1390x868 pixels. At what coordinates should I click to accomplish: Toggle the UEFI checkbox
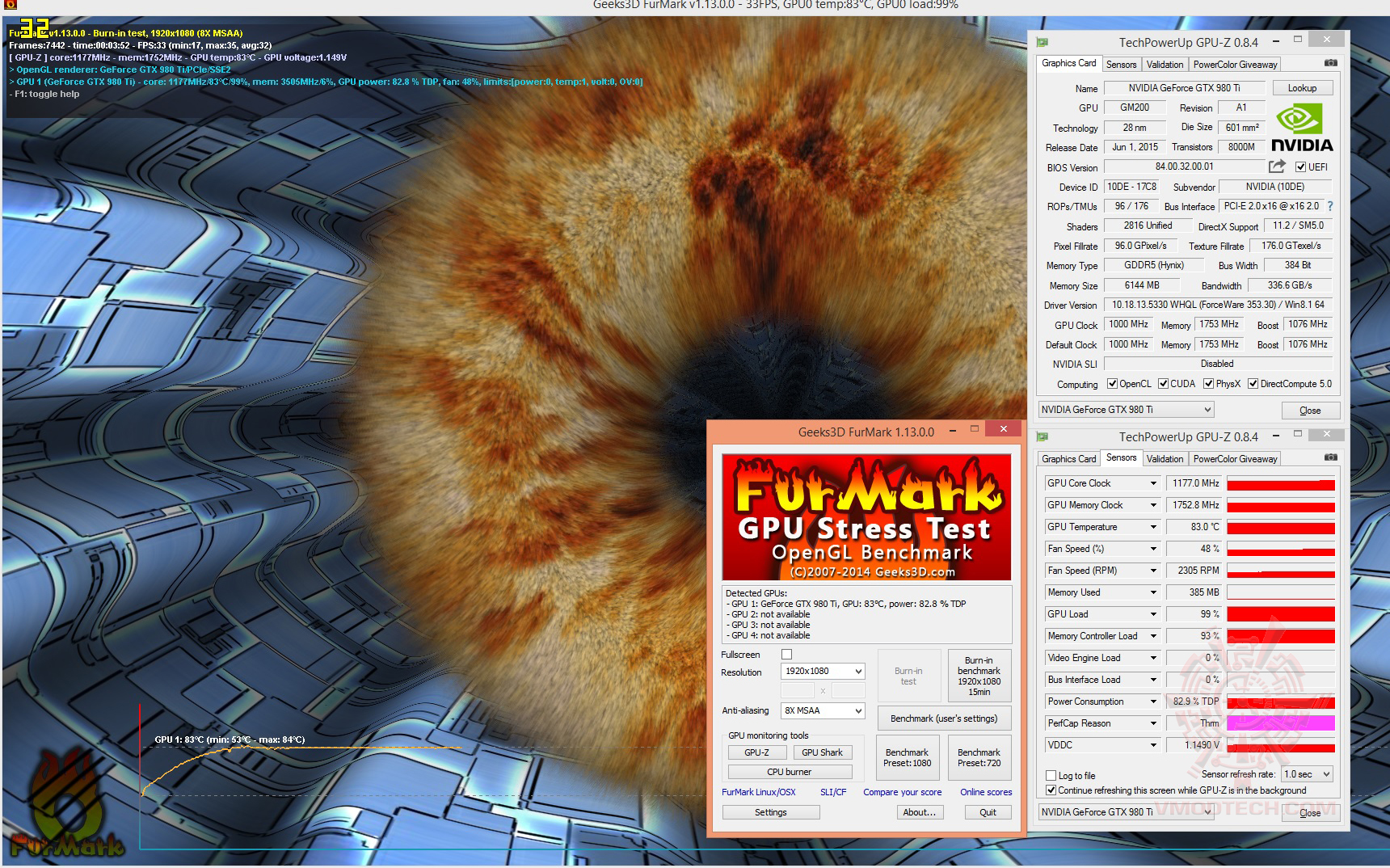pyautogui.click(x=1300, y=167)
